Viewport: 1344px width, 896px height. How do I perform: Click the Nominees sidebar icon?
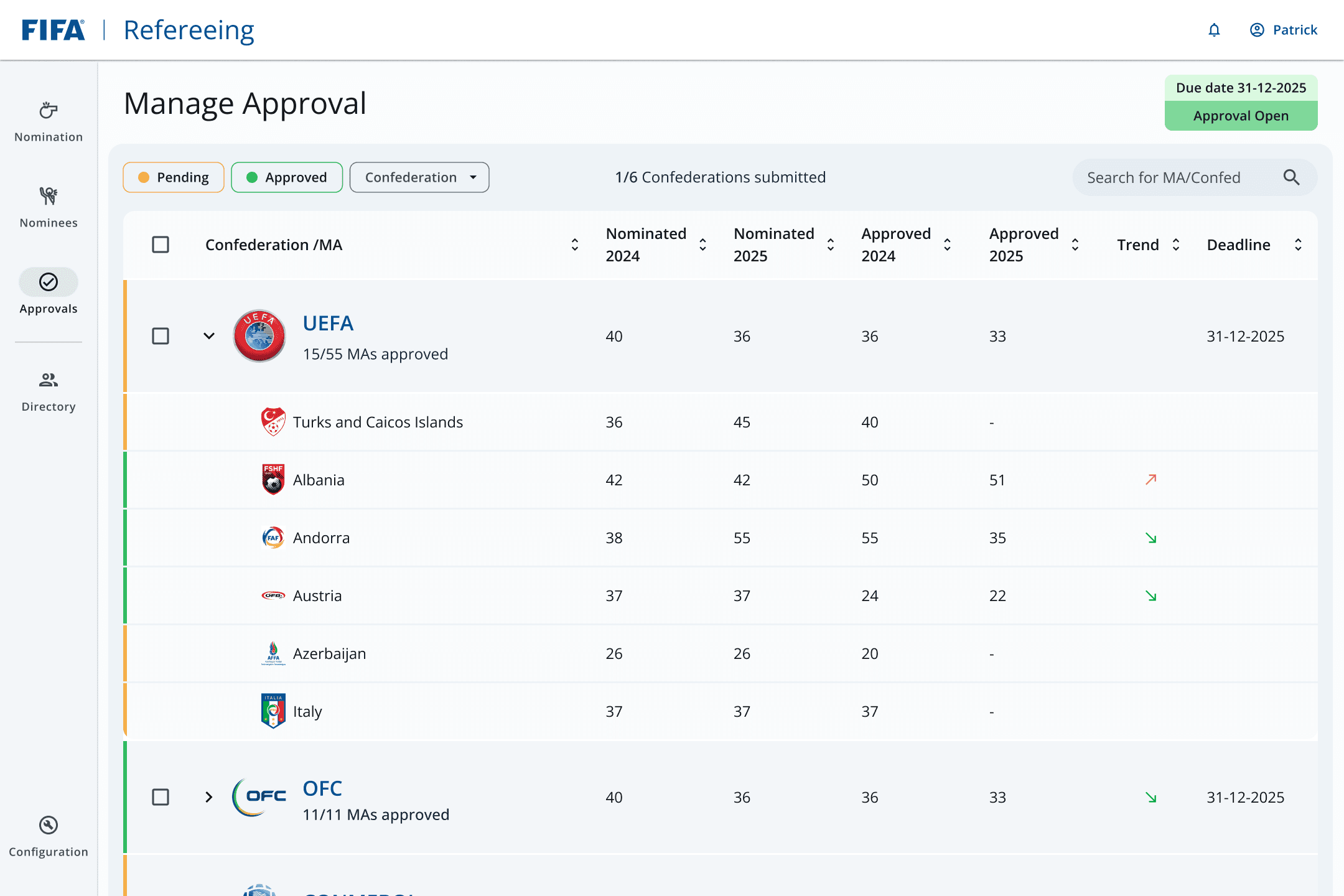point(49,197)
